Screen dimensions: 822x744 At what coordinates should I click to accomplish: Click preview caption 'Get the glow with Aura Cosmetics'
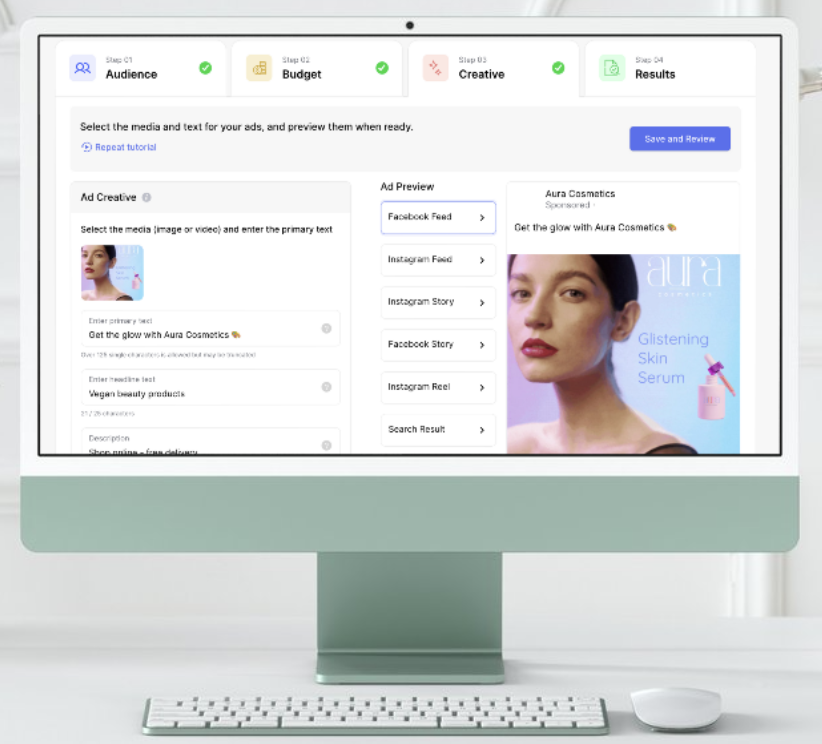(x=594, y=227)
